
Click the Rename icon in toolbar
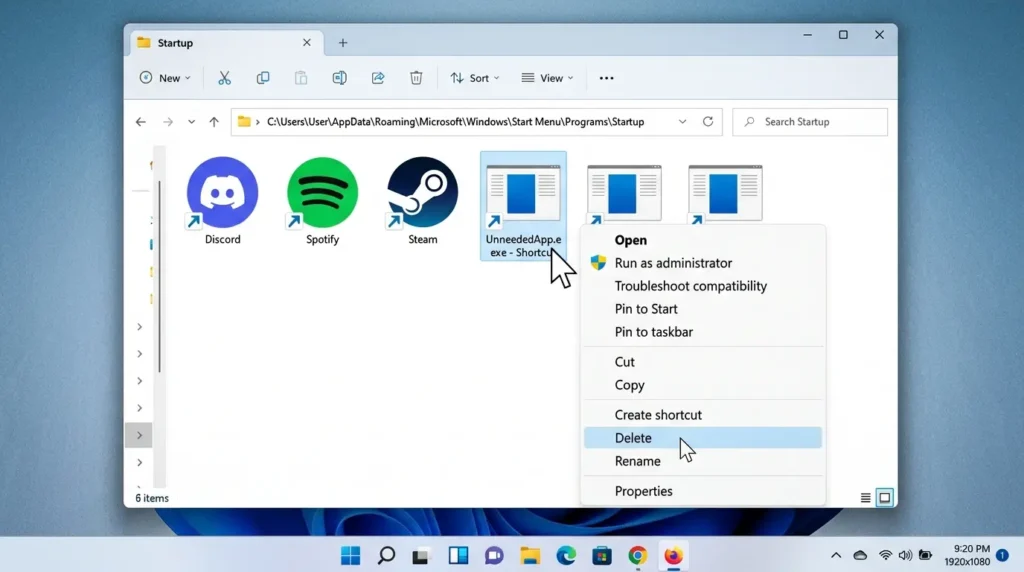(x=340, y=78)
